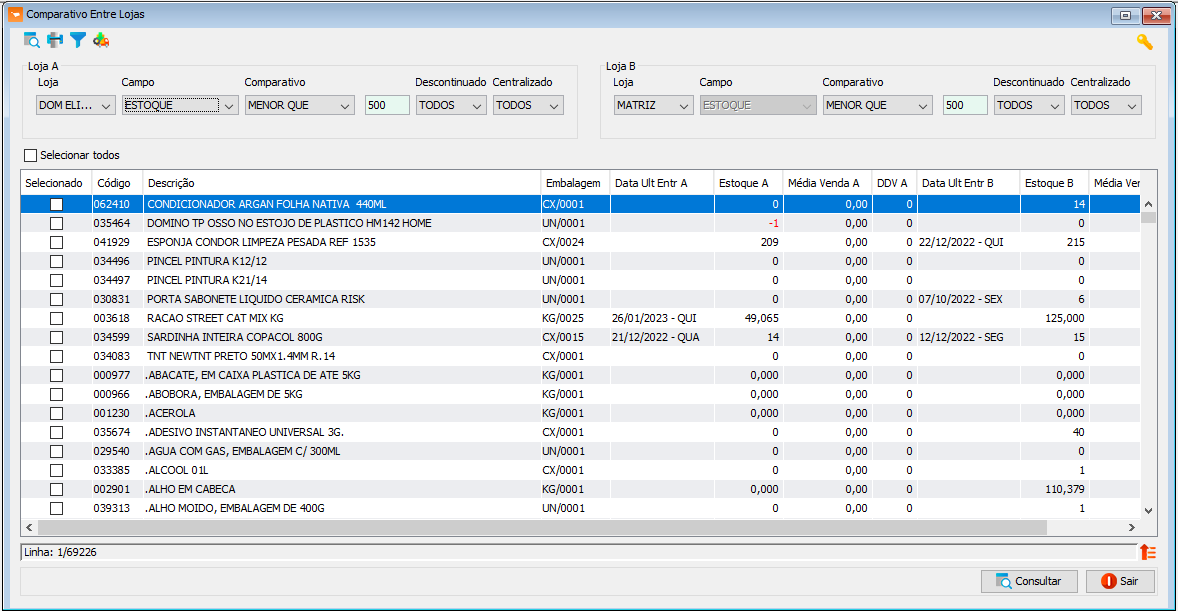Click the horizontal scrollbar left arrow
This screenshot has width=1178, height=613.
29,527
